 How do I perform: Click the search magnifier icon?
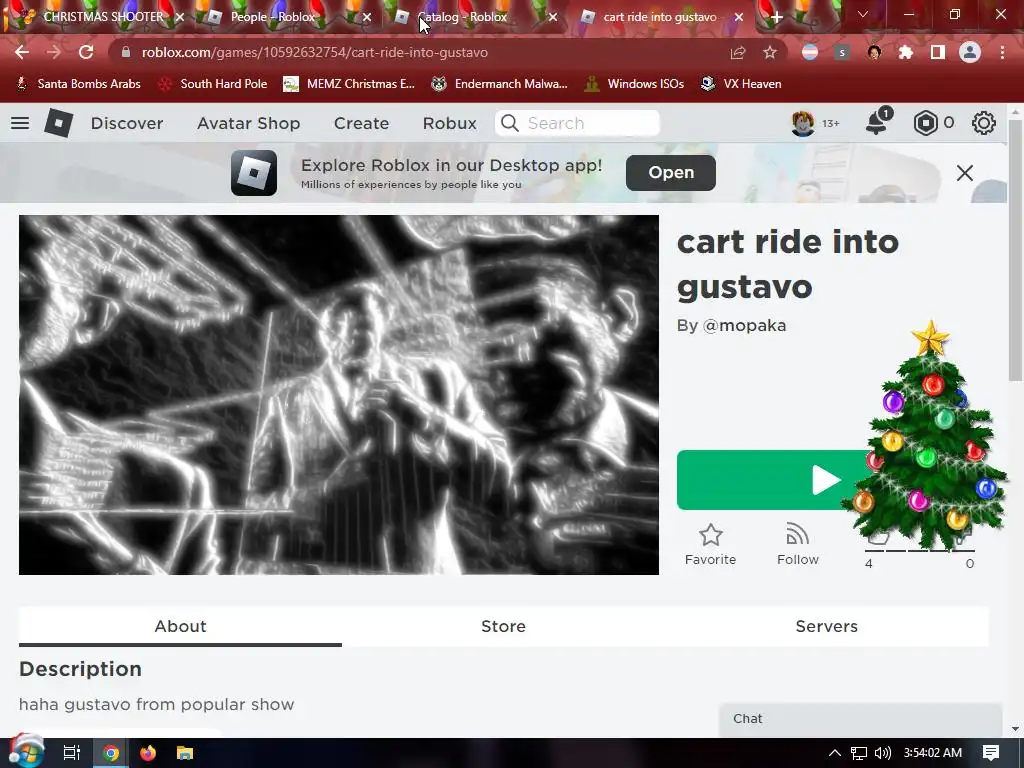[510, 123]
